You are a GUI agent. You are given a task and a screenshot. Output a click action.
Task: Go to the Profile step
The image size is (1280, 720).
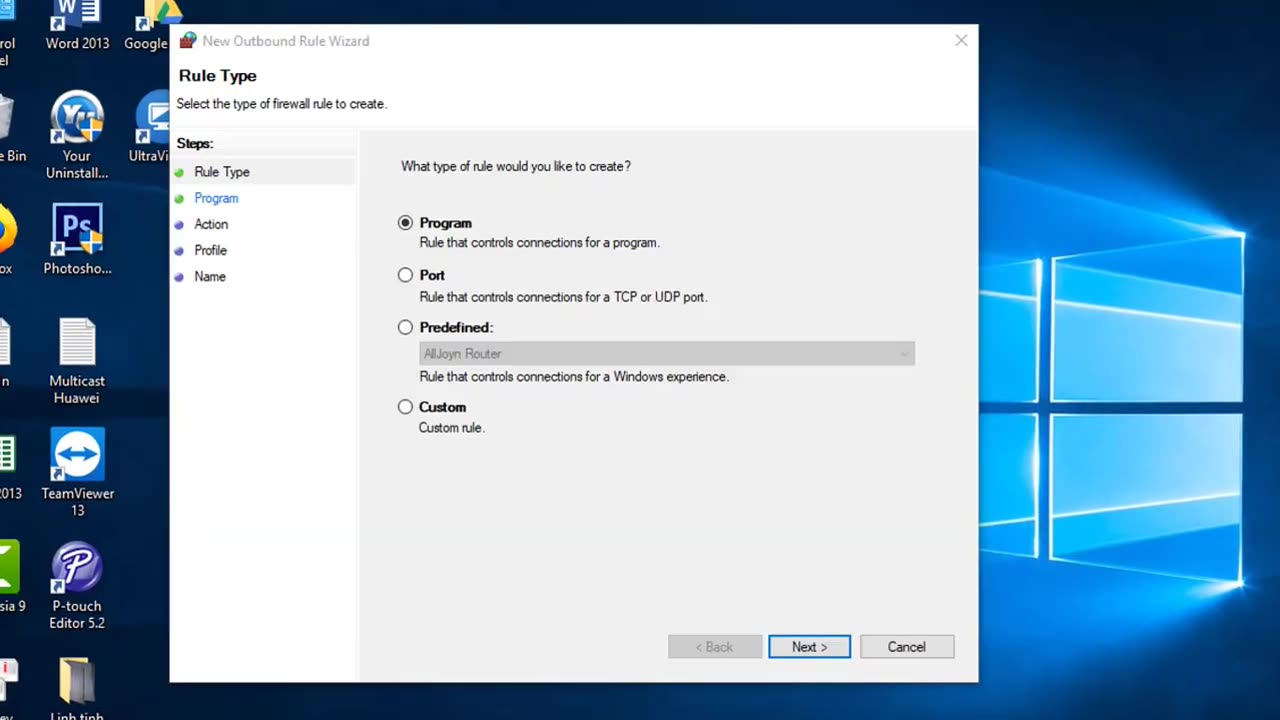pos(210,250)
